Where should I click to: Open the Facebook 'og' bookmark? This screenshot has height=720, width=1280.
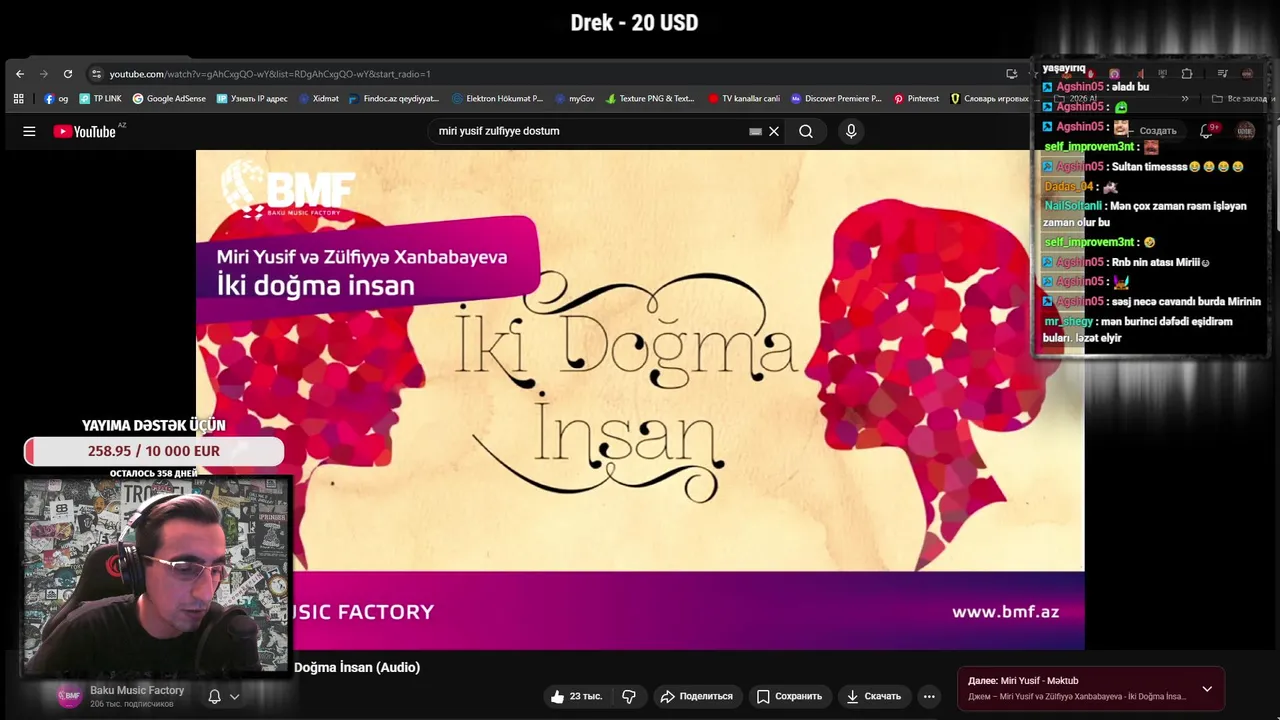[56, 99]
